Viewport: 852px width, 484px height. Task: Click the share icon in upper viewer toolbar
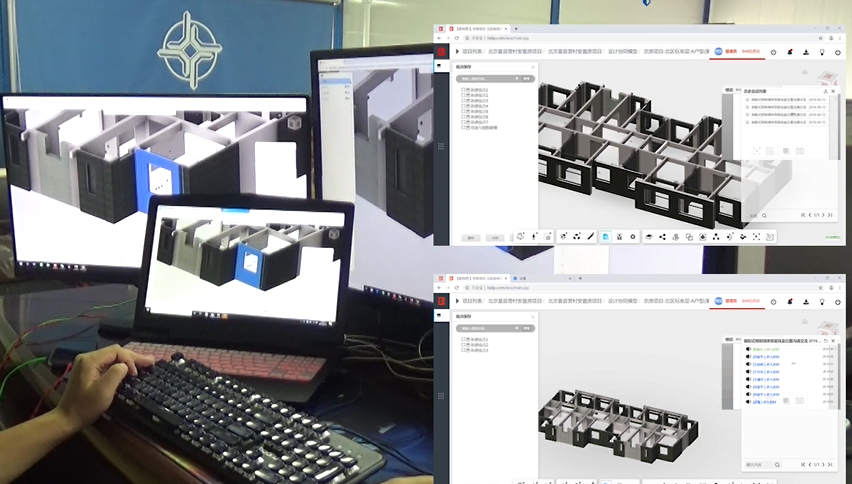click(661, 236)
